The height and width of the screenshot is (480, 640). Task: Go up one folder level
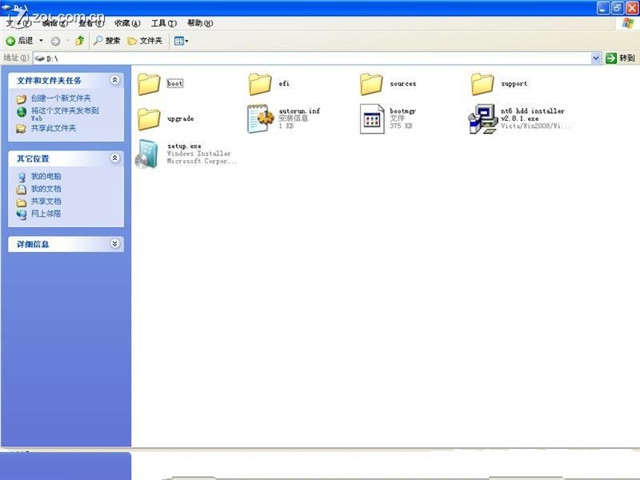(80, 40)
